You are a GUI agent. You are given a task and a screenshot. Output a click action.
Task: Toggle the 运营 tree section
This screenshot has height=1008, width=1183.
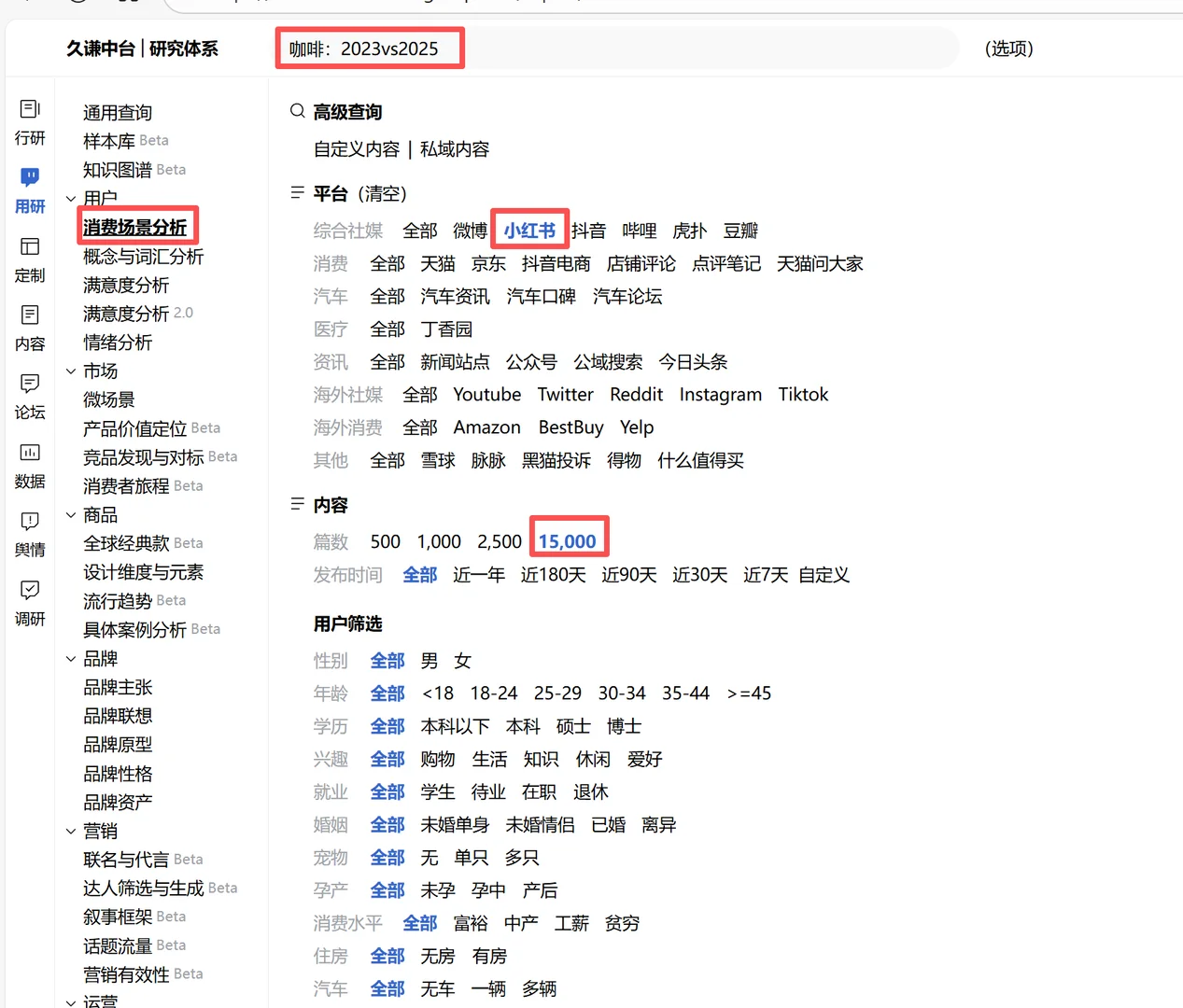pyautogui.click(x=71, y=1002)
